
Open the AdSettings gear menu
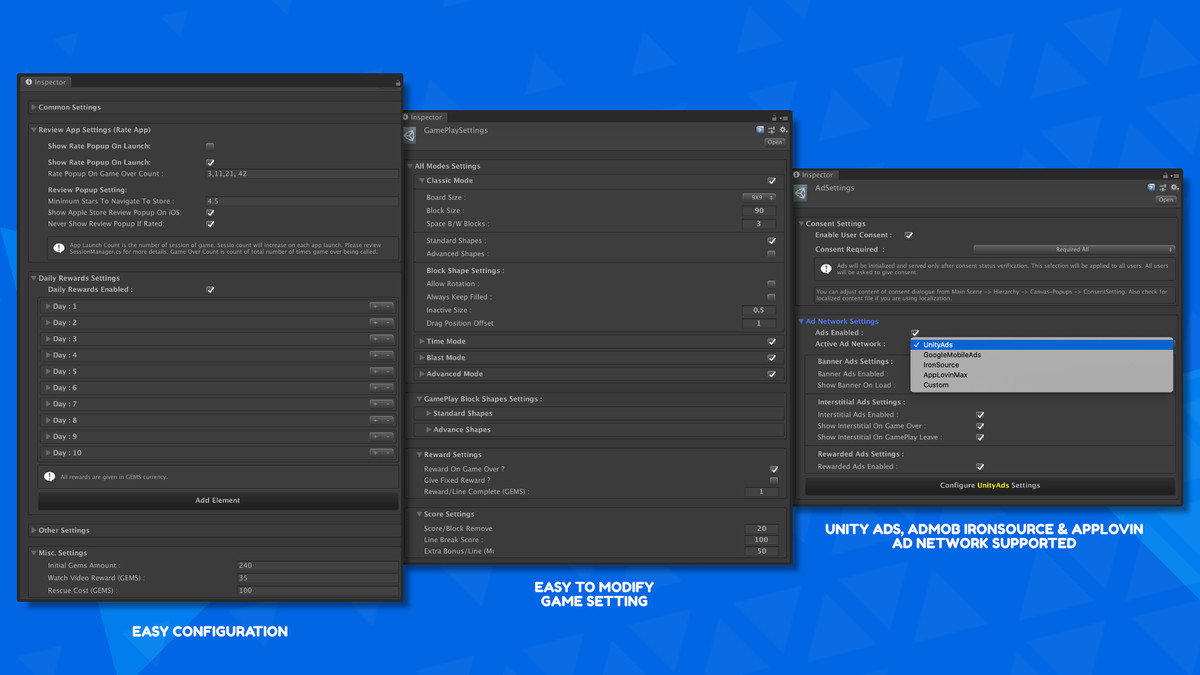pyautogui.click(x=1175, y=187)
